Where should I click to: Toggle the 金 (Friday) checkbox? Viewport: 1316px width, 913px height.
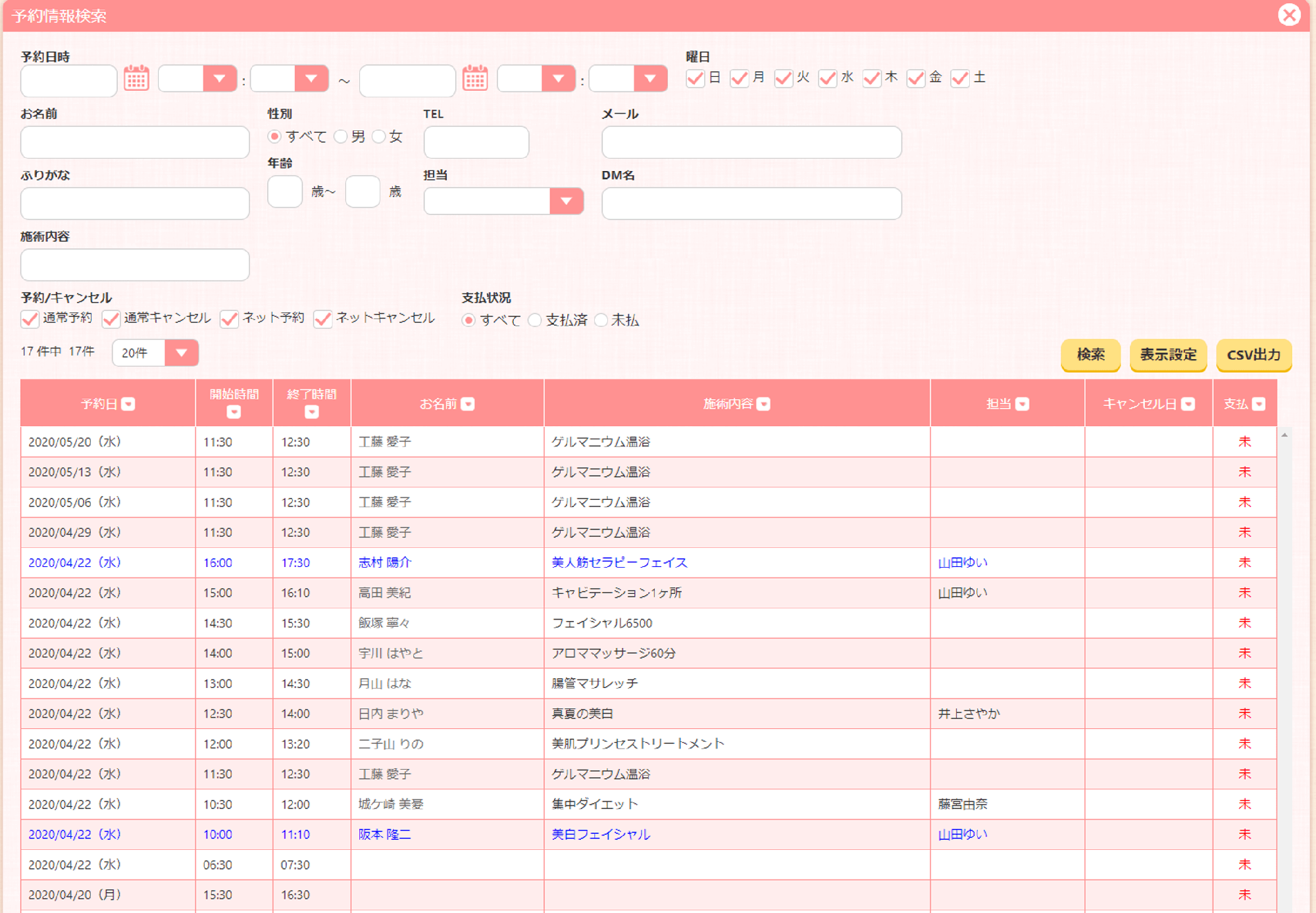coord(915,78)
